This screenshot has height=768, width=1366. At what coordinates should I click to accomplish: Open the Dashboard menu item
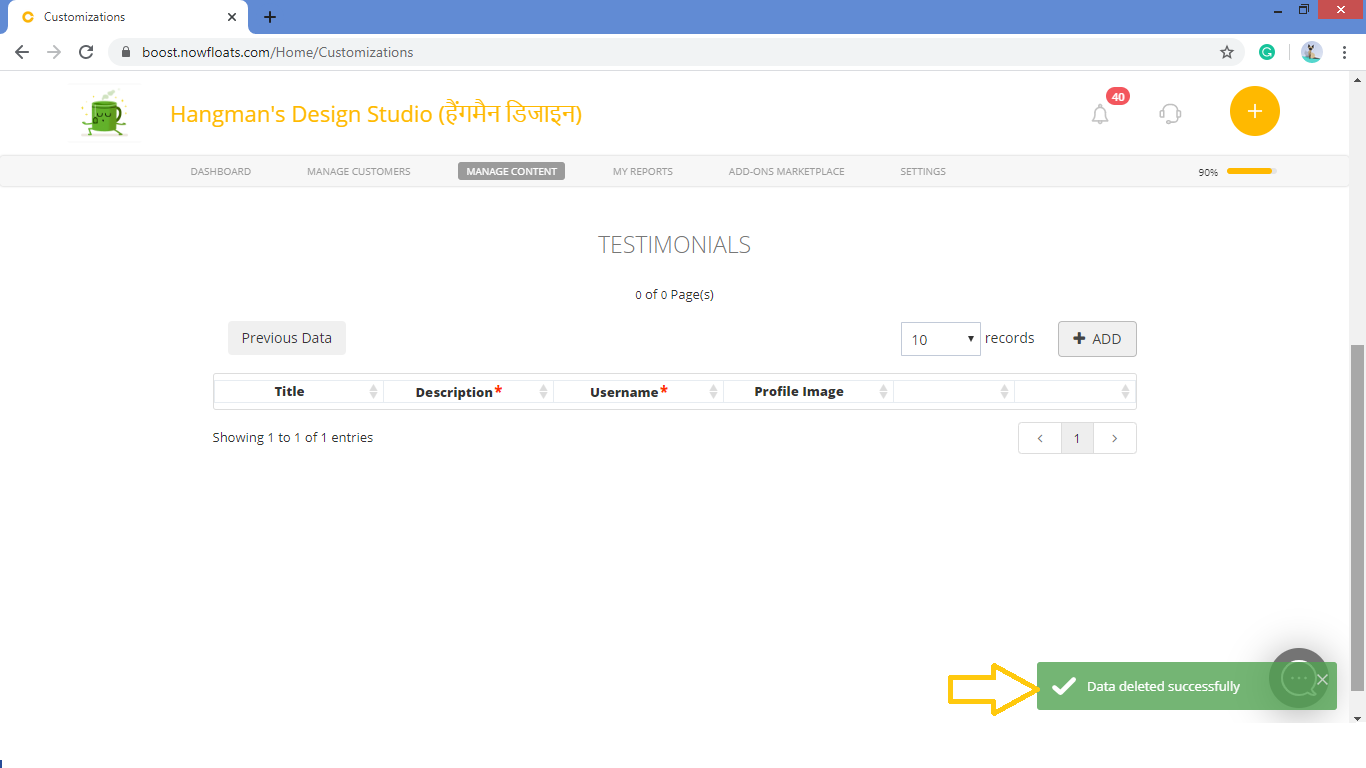[221, 172]
